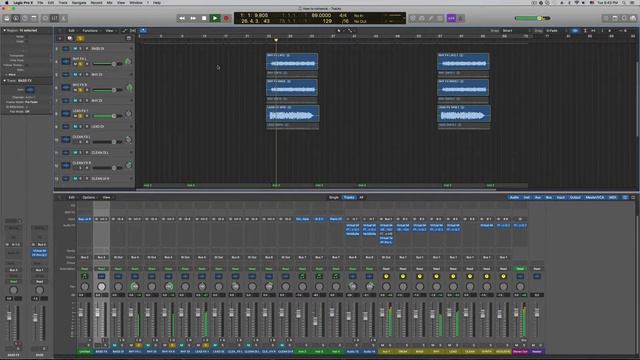Open the Loop Browser icon

pyautogui.click(x=624, y=18)
